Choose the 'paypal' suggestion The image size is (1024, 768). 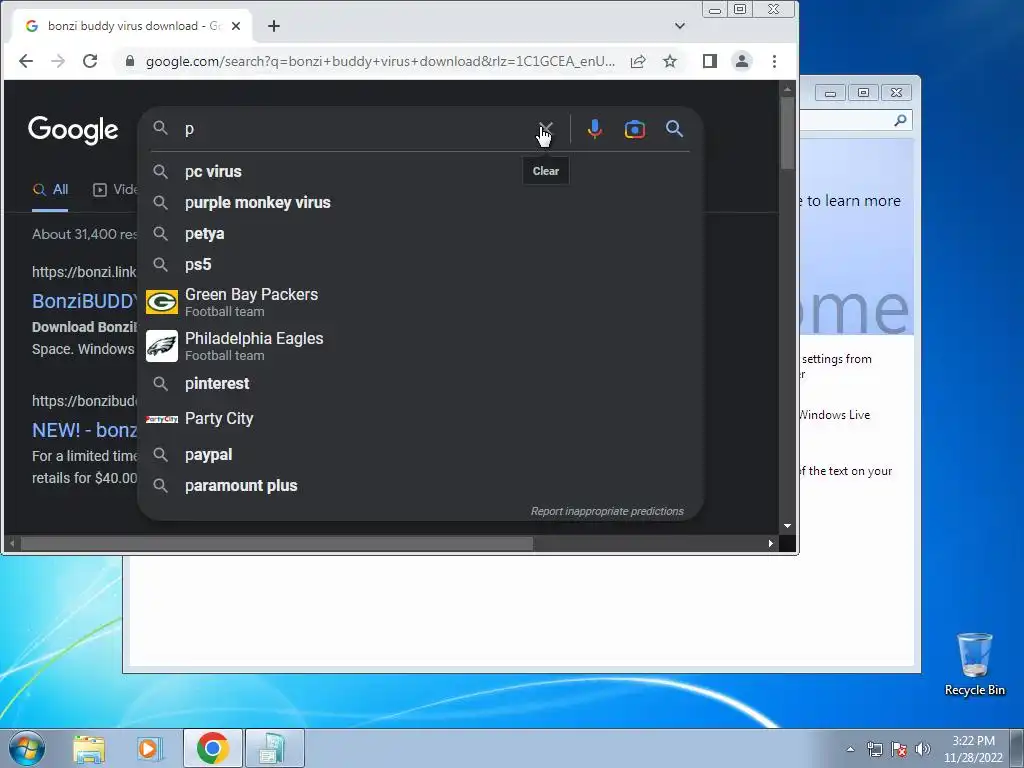[421, 455]
